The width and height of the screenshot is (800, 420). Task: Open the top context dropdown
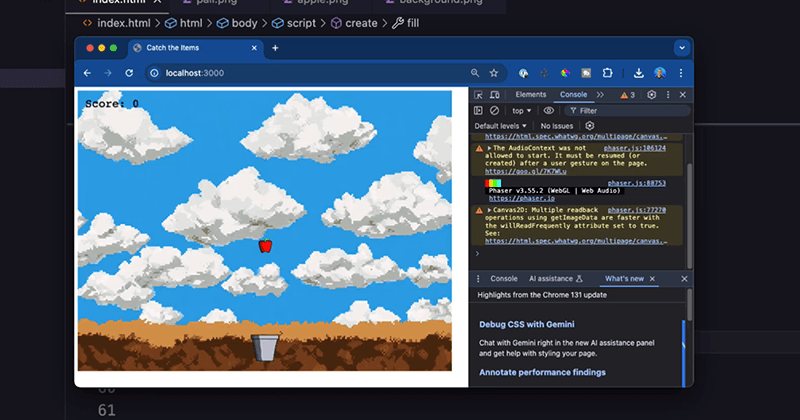521,111
